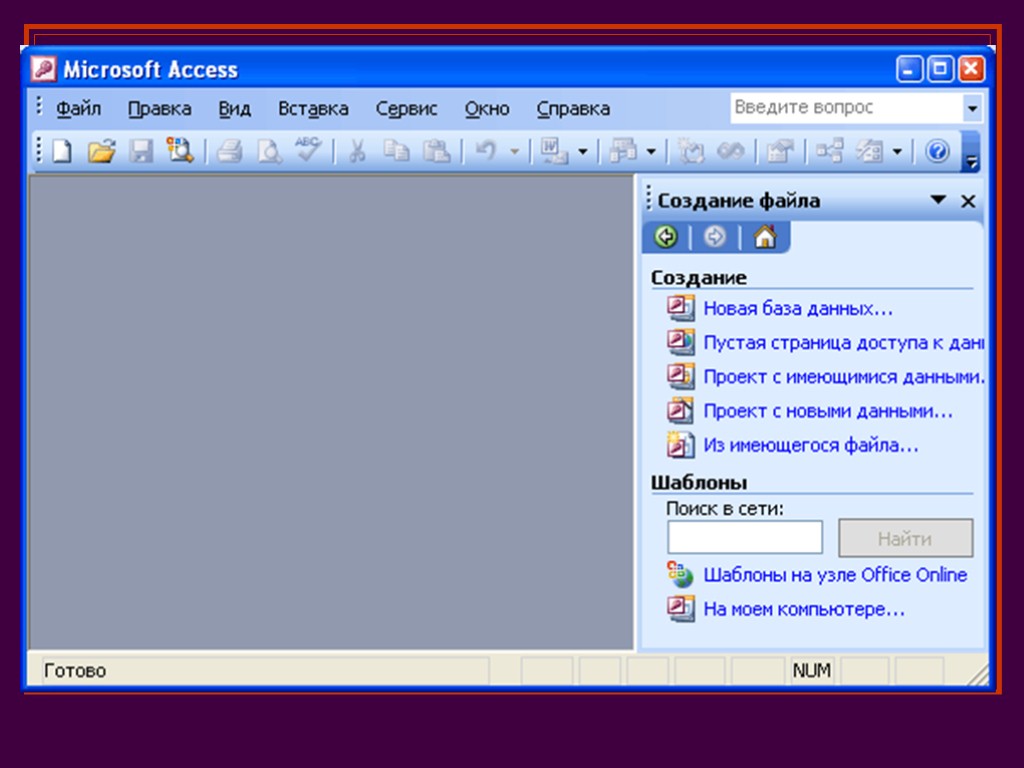The width and height of the screenshot is (1024, 768).
Task: Open the Вставка menu
Action: [x=313, y=108]
